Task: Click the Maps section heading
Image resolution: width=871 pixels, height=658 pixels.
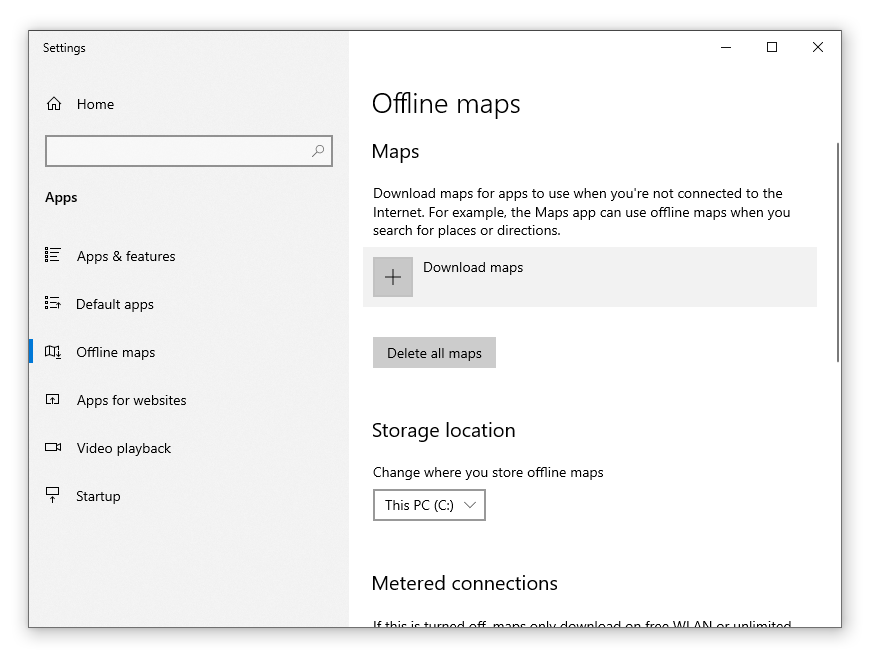Action: (396, 152)
